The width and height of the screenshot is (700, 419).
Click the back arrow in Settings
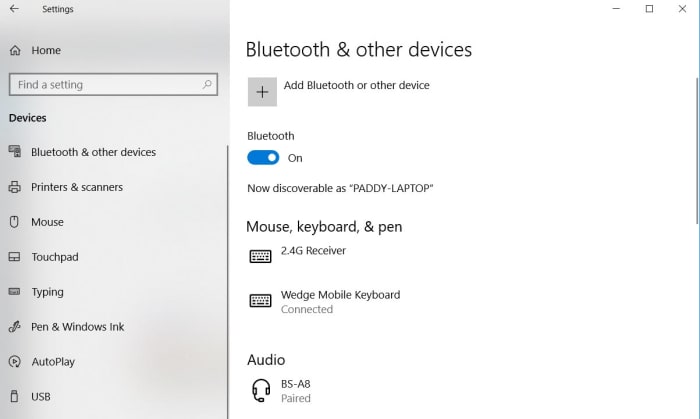(x=14, y=10)
